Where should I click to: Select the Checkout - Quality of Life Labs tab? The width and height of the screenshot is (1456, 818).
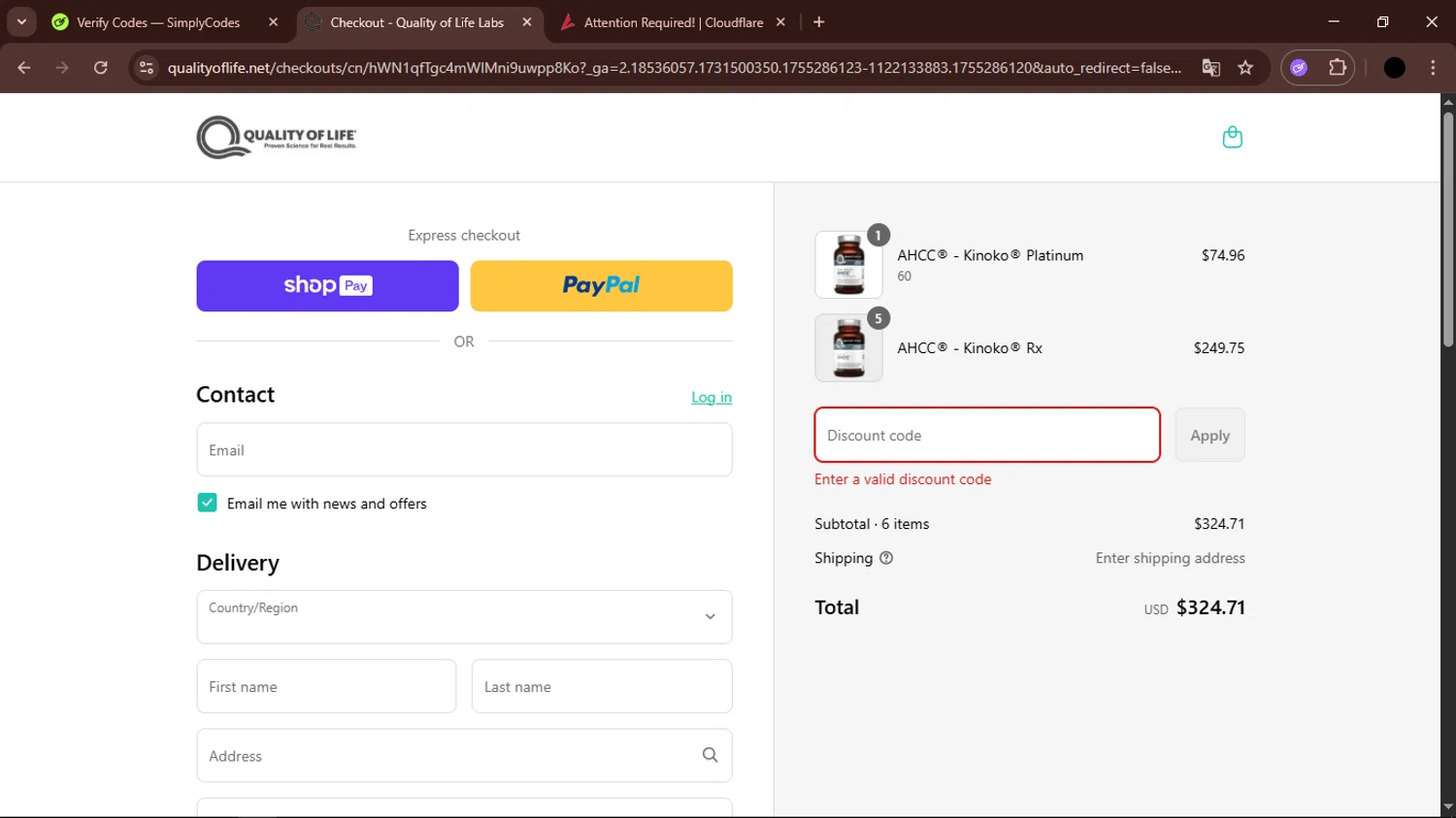[x=416, y=22]
